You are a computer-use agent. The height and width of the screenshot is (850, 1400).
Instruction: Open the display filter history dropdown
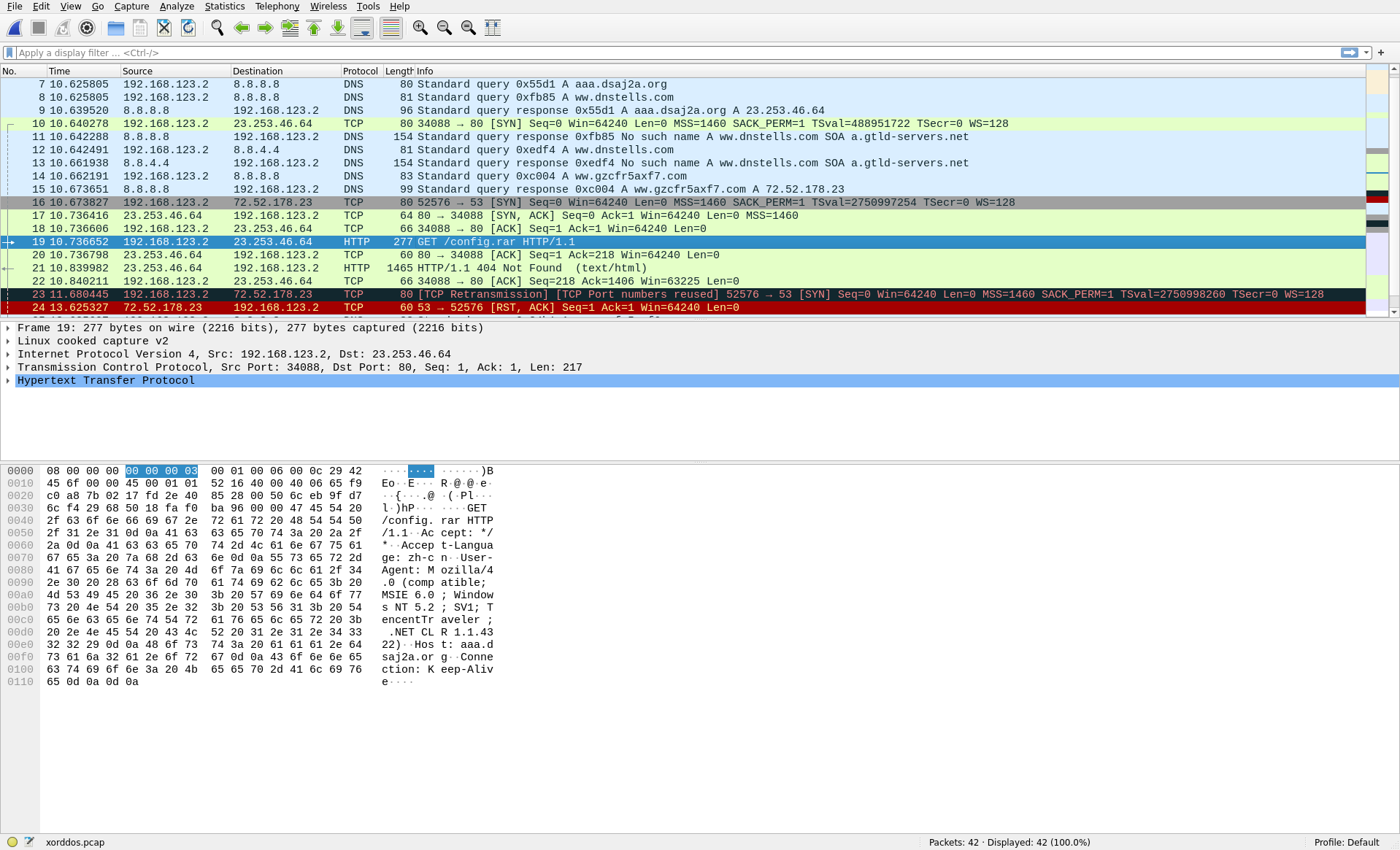(x=1366, y=53)
